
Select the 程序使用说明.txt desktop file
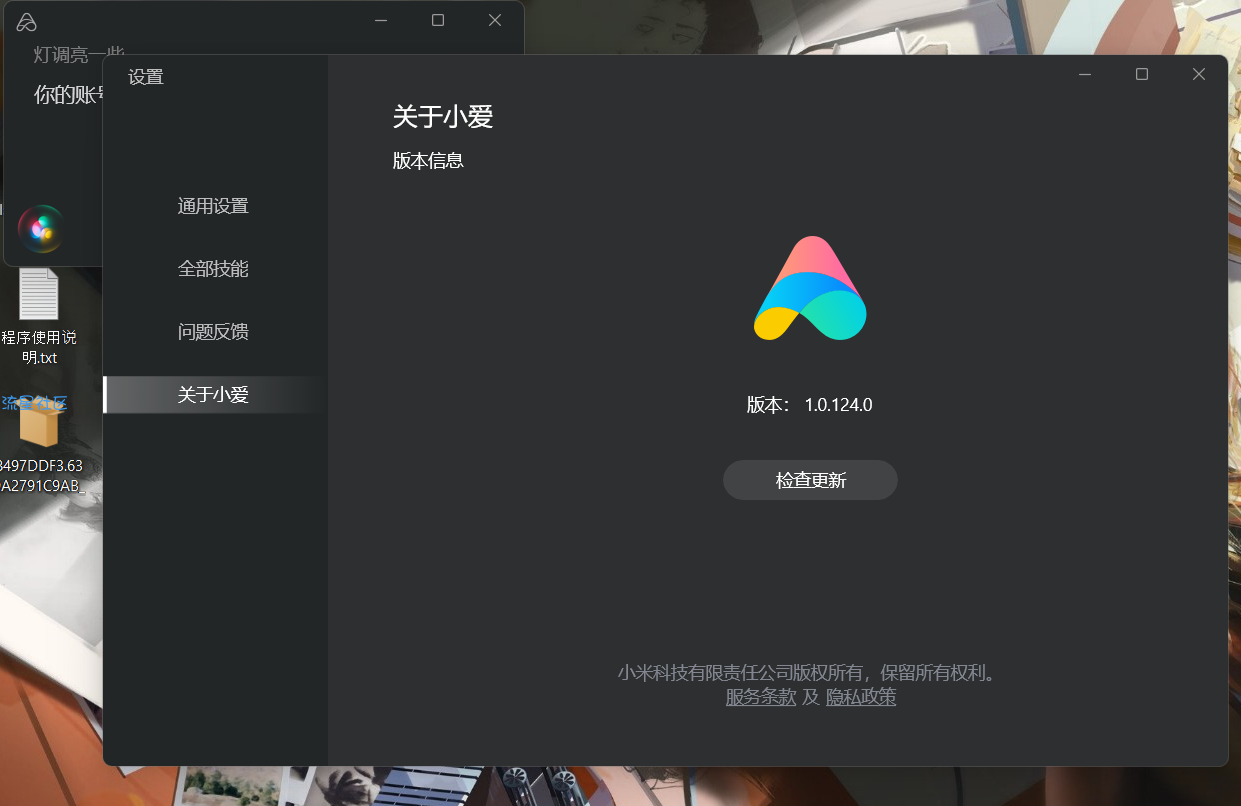point(38,317)
